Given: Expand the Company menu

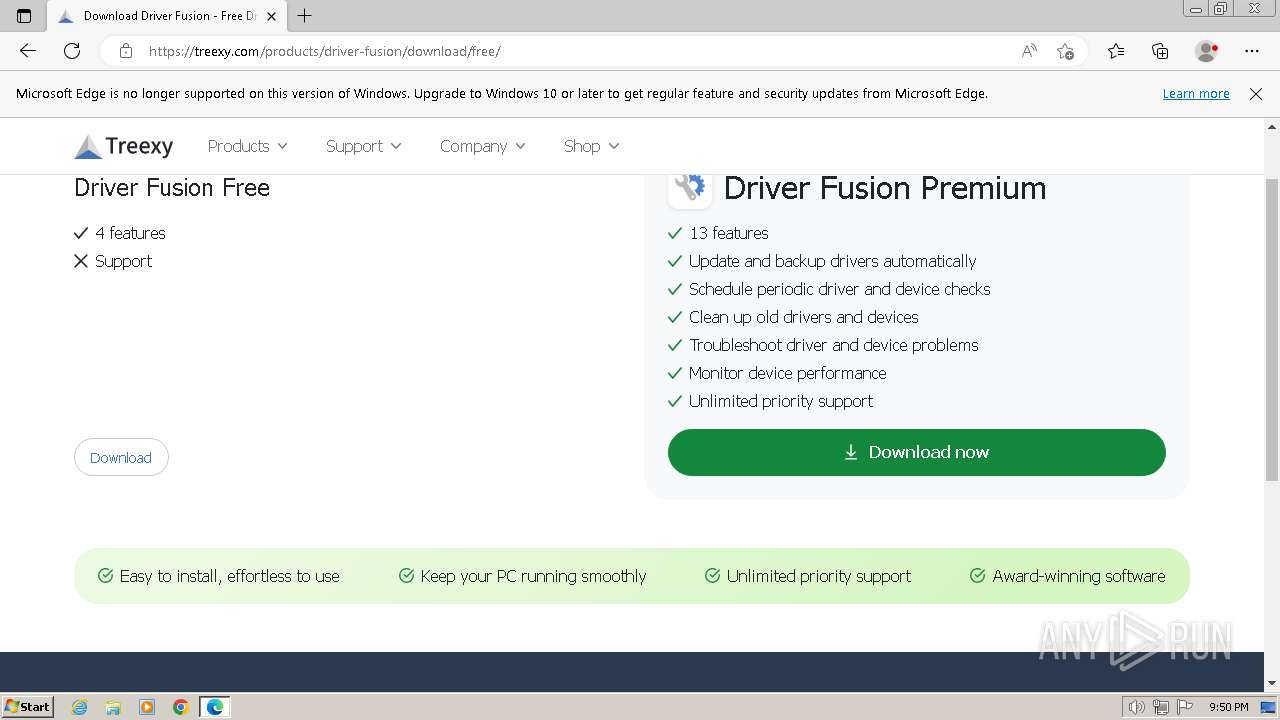Looking at the screenshot, I should coord(482,146).
